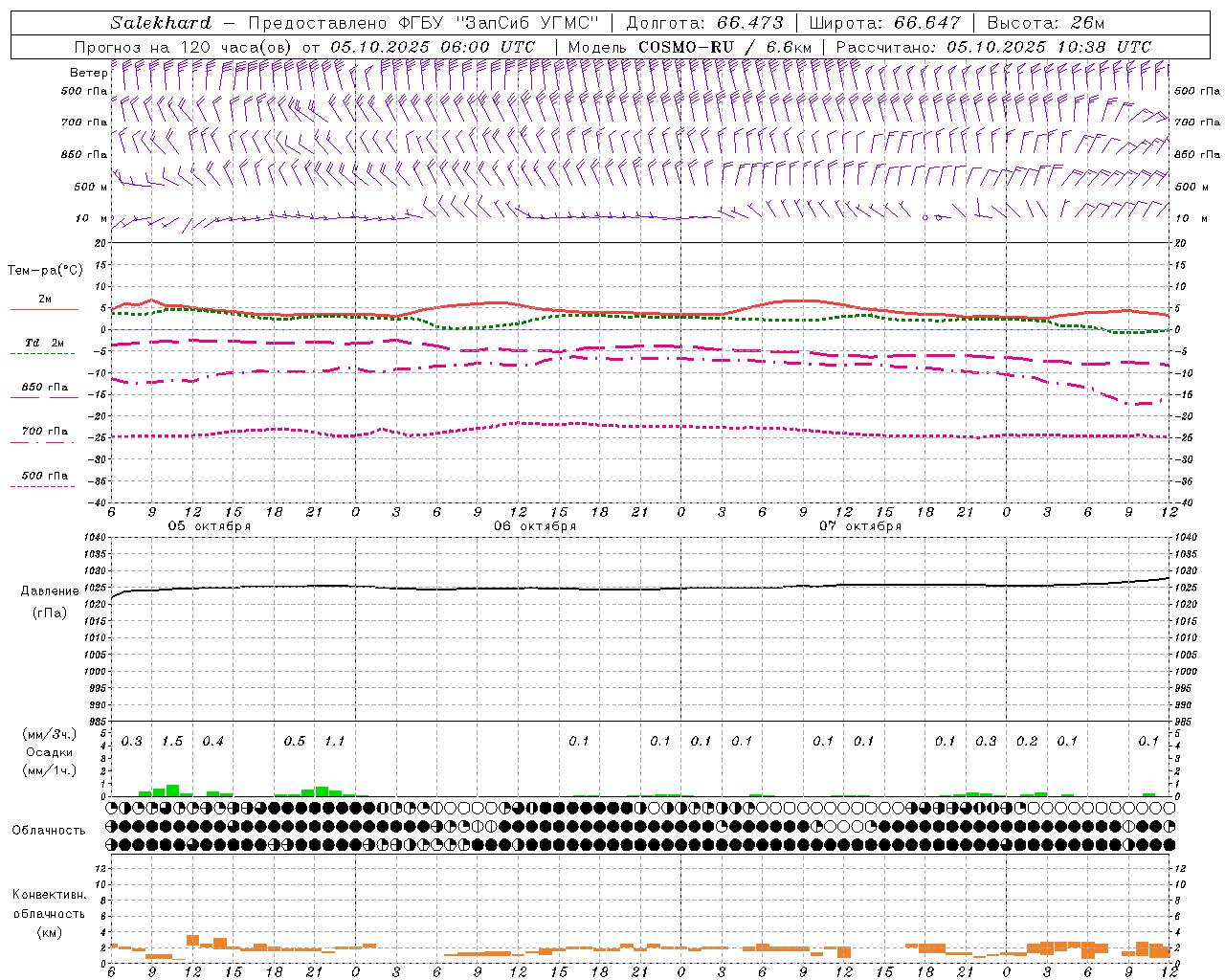Click the 'Давление' pressure panel label

(x=50, y=591)
